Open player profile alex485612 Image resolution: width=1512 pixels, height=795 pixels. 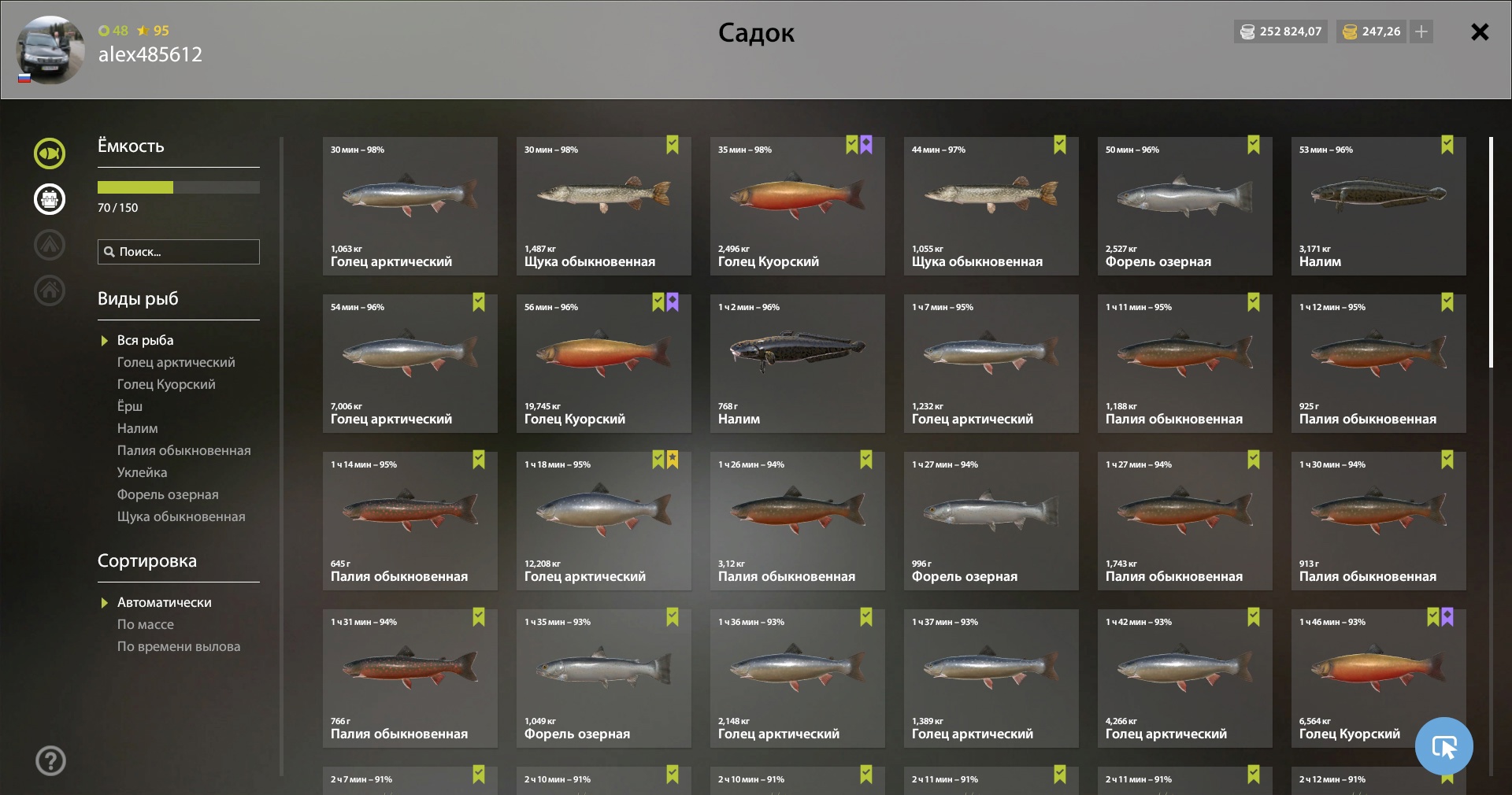[150, 54]
